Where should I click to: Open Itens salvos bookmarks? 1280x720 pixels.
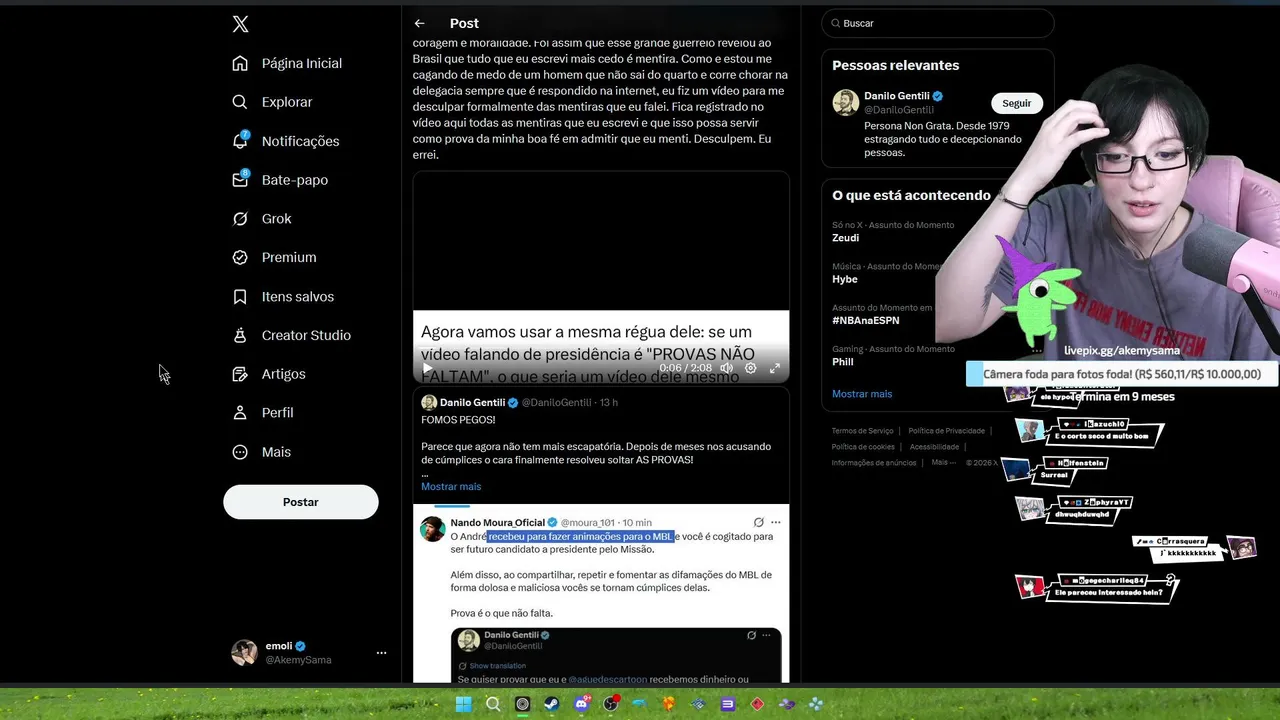pyautogui.click(x=283, y=297)
